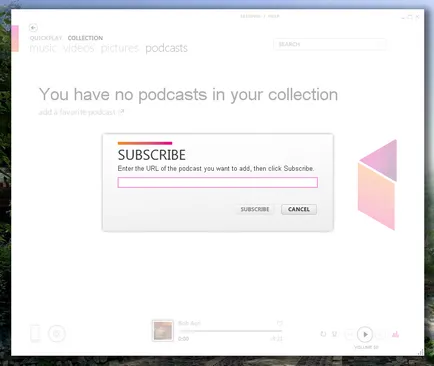Image resolution: width=434 pixels, height=366 pixels.
Task: Close the Zune window
Action: coord(417,17)
